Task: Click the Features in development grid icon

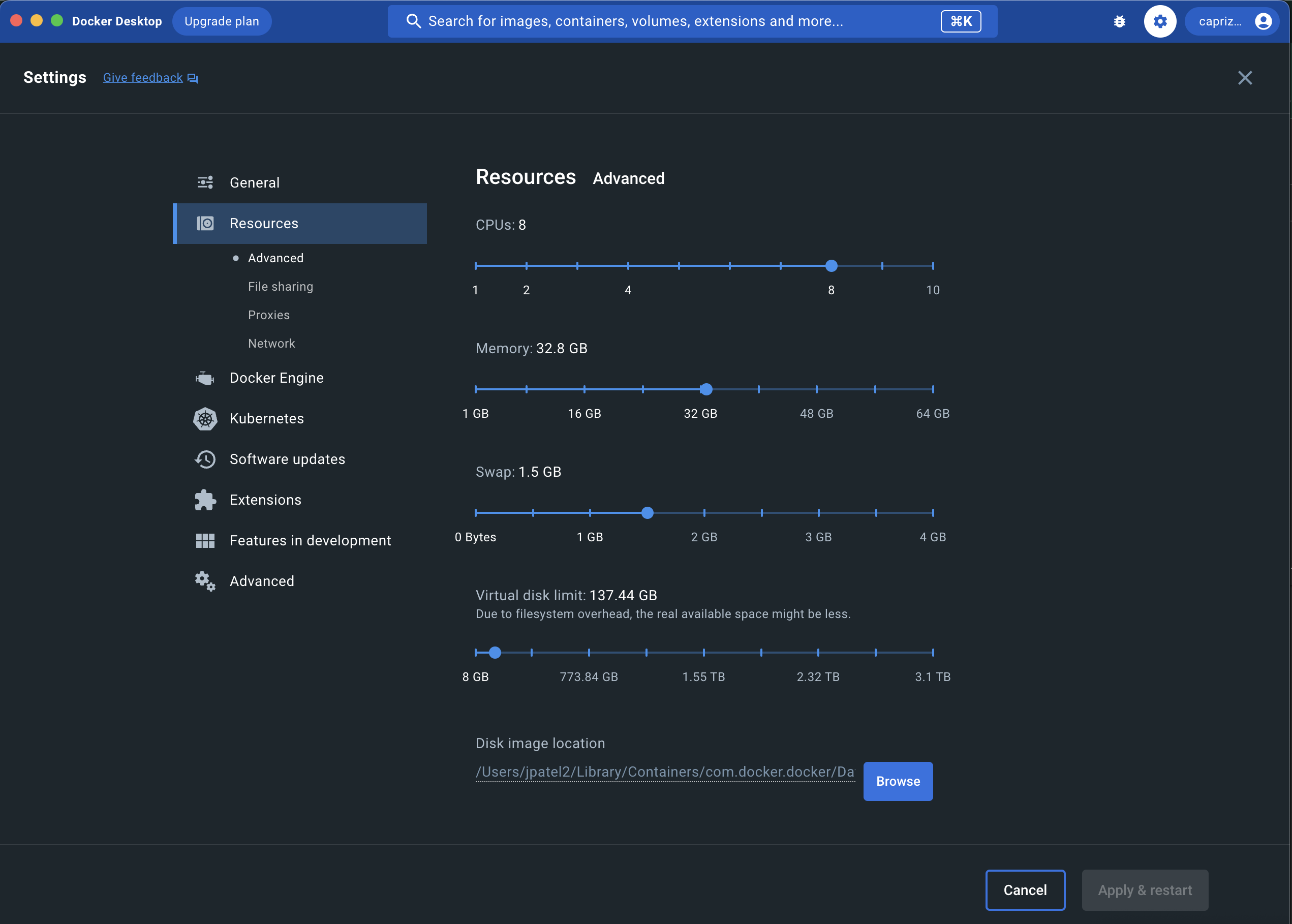Action: pyautogui.click(x=205, y=540)
